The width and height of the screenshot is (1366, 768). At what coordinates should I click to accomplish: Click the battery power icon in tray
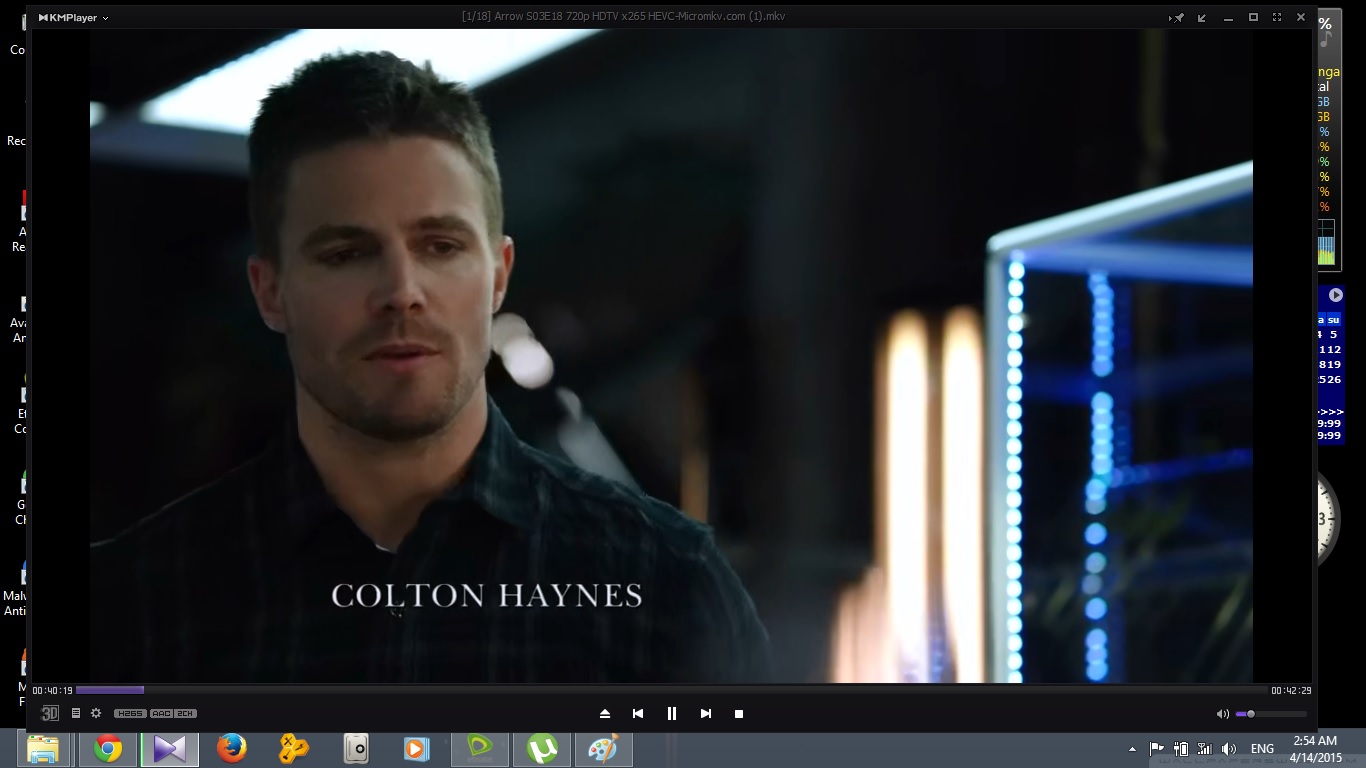(x=1181, y=749)
